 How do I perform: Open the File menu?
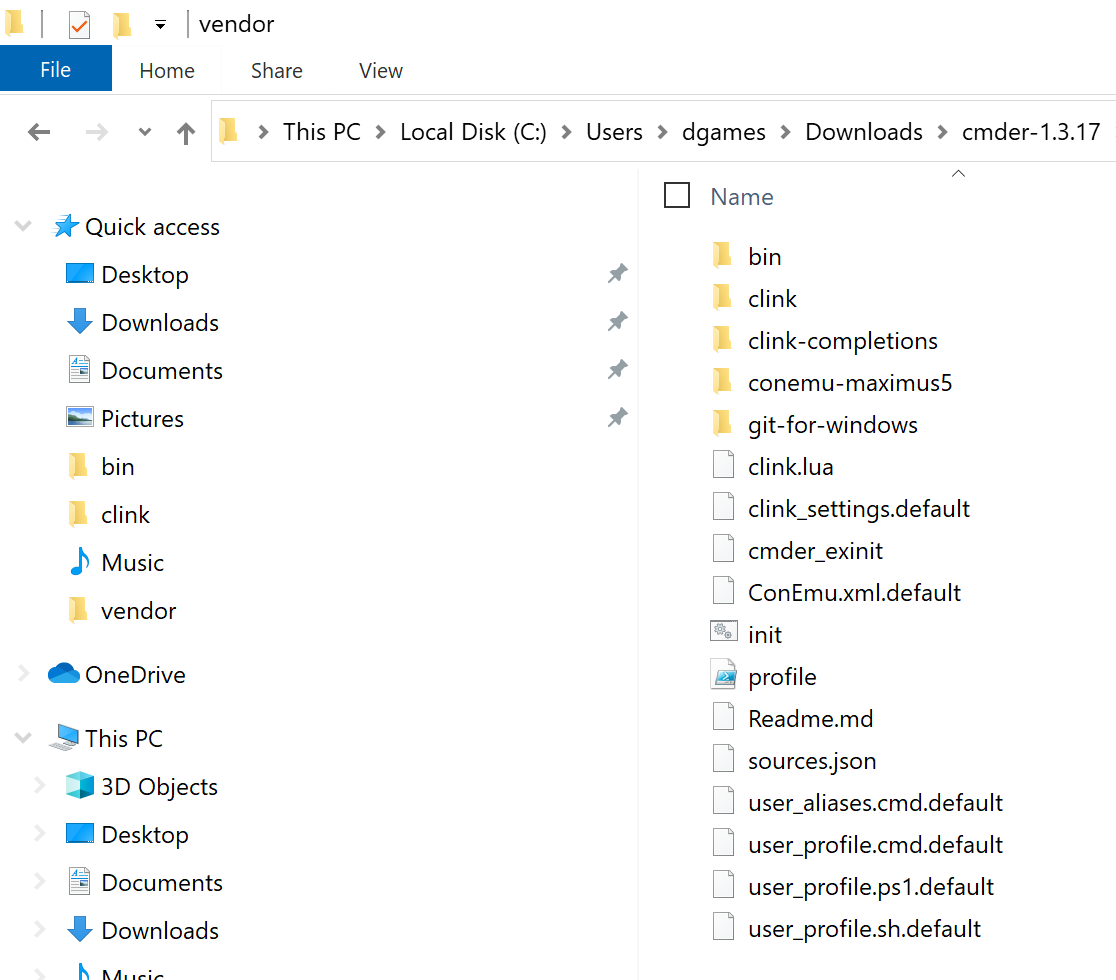pyautogui.click(x=55, y=70)
